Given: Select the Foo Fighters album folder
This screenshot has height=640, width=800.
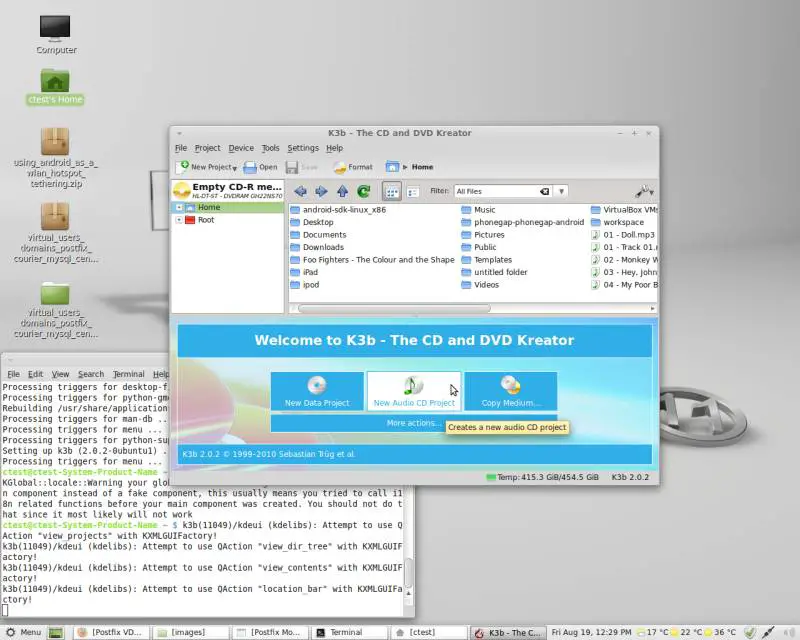Looking at the screenshot, I should pyautogui.click(x=372, y=260).
